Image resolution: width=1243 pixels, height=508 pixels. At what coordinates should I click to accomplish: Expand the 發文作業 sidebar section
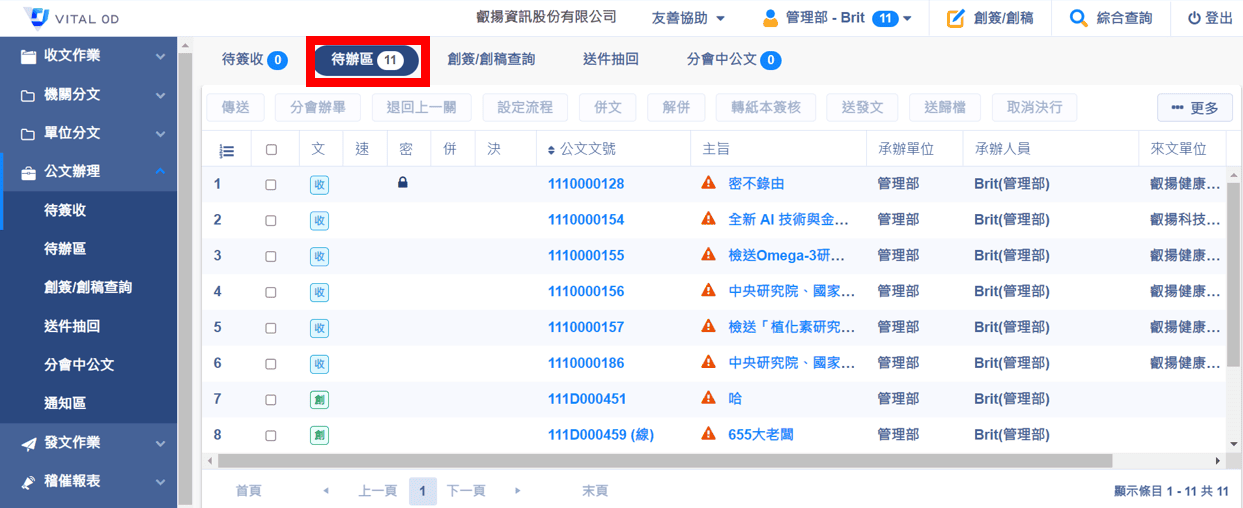(x=88, y=442)
